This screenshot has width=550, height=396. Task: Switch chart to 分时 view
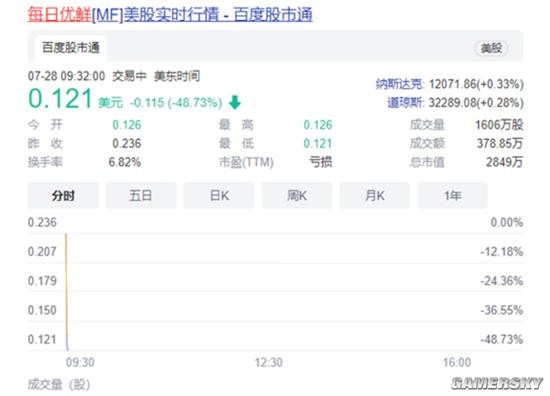[63, 195]
